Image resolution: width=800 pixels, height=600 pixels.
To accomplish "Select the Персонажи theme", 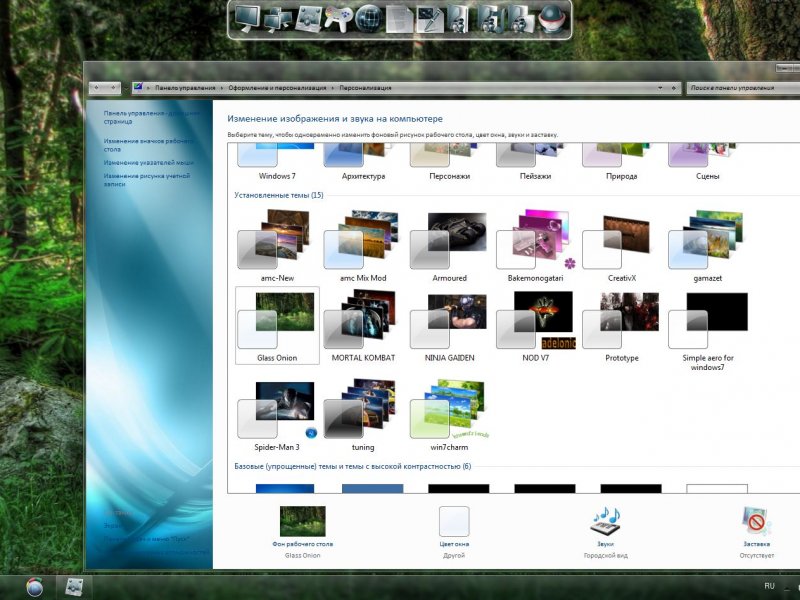I will [449, 162].
